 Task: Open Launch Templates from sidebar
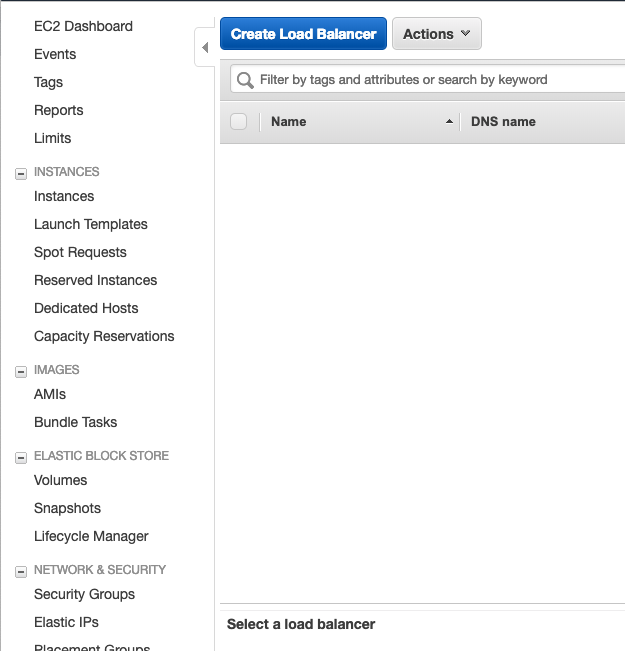point(90,225)
